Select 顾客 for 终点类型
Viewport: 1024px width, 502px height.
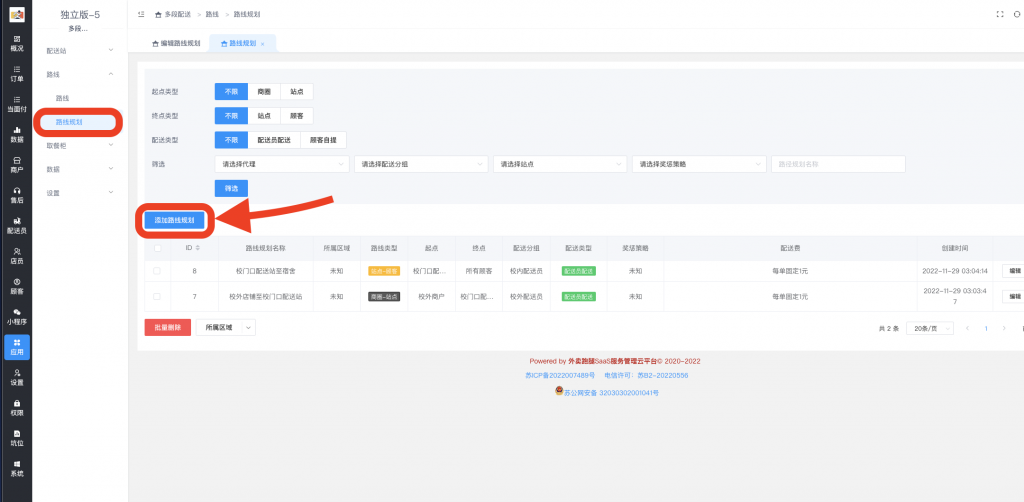(x=296, y=116)
